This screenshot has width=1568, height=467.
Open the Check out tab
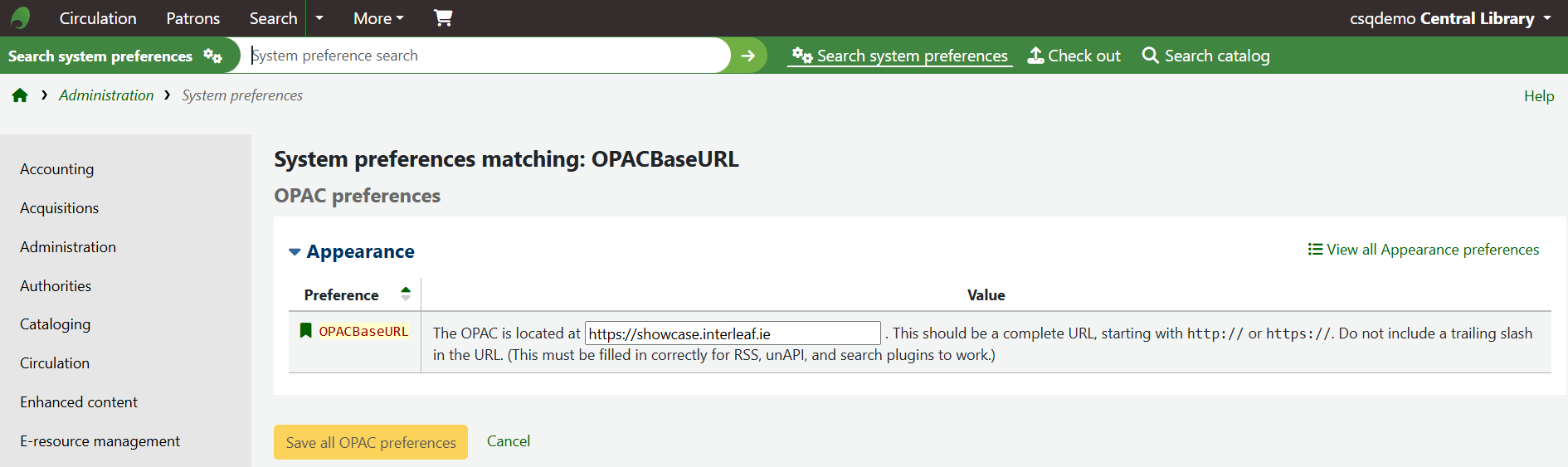pyautogui.click(x=1074, y=56)
